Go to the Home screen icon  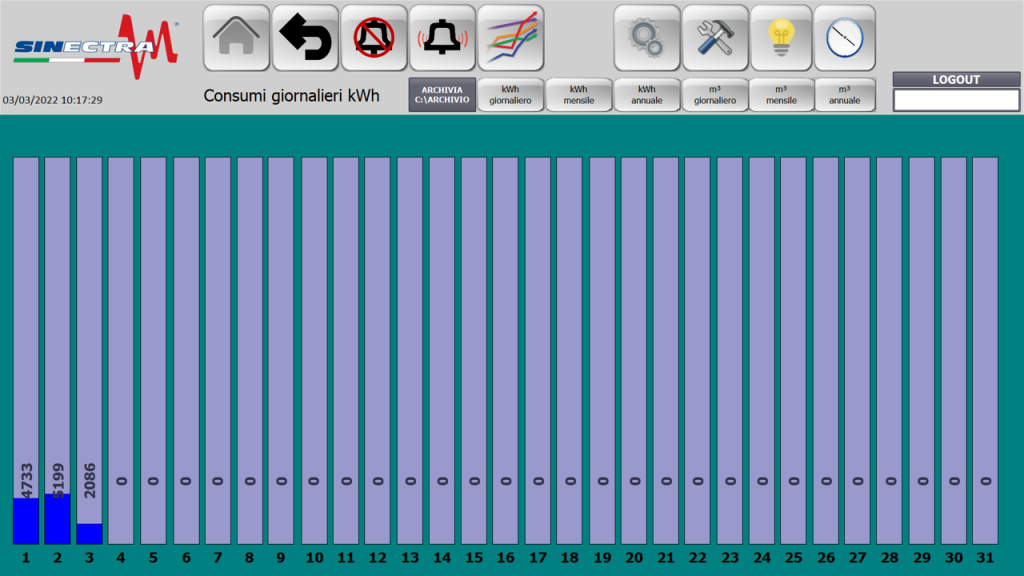[x=237, y=38]
